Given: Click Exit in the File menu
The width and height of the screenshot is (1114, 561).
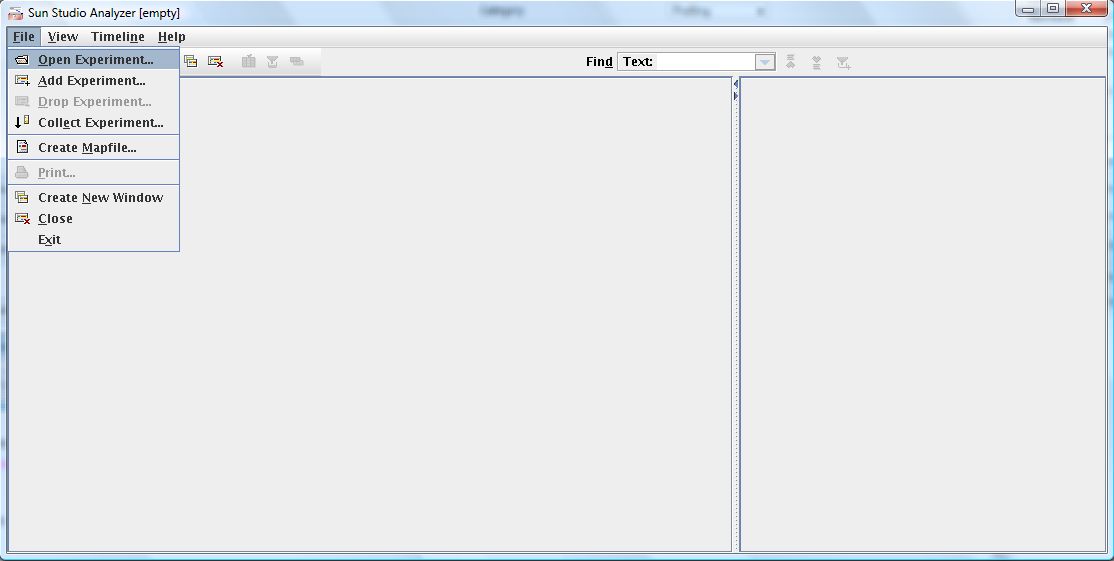Looking at the screenshot, I should [x=93, y=240].
